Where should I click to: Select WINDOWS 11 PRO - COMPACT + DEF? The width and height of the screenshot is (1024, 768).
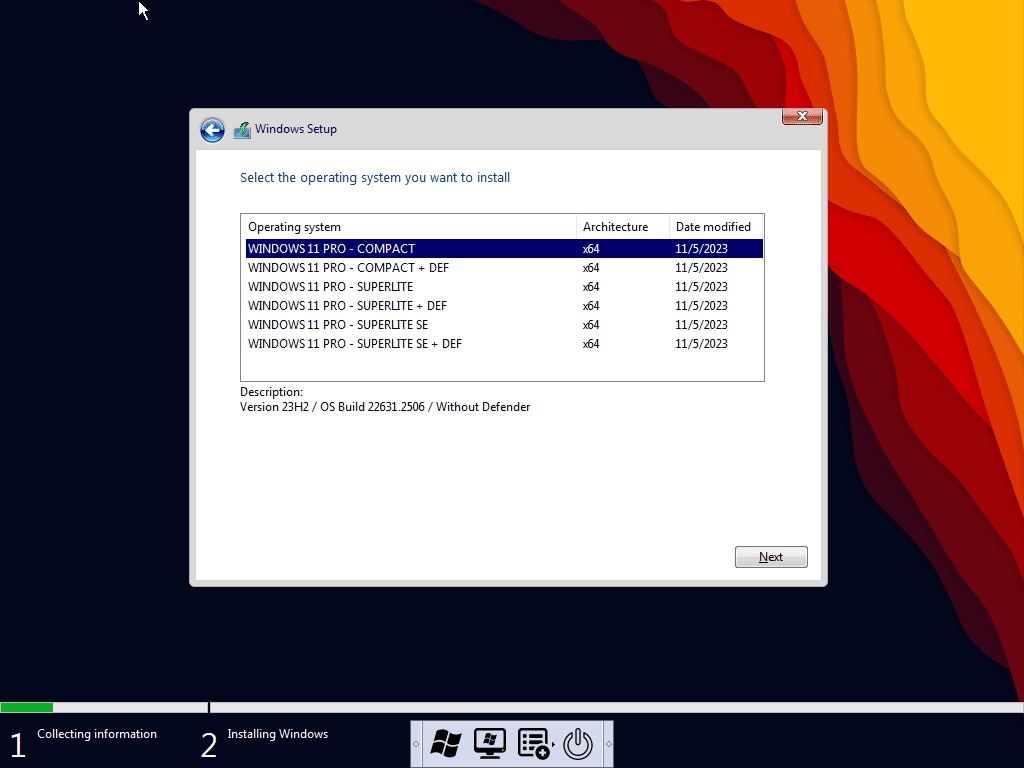click(504, 268)
